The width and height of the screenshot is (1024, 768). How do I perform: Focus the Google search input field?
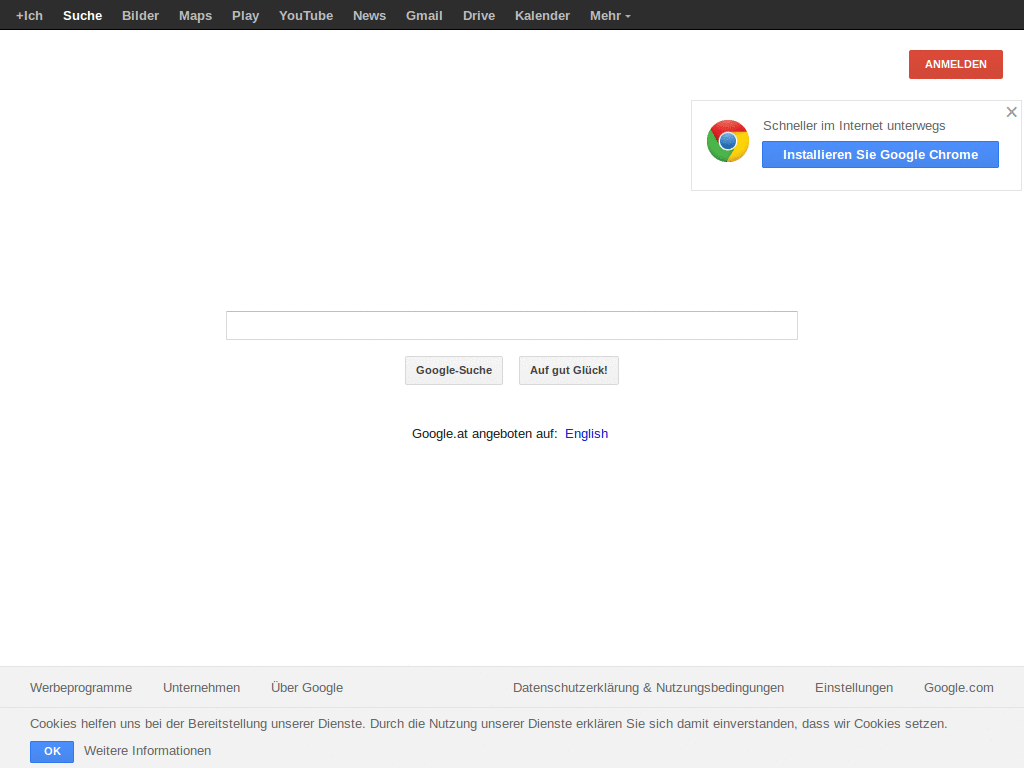coord(511,325)
